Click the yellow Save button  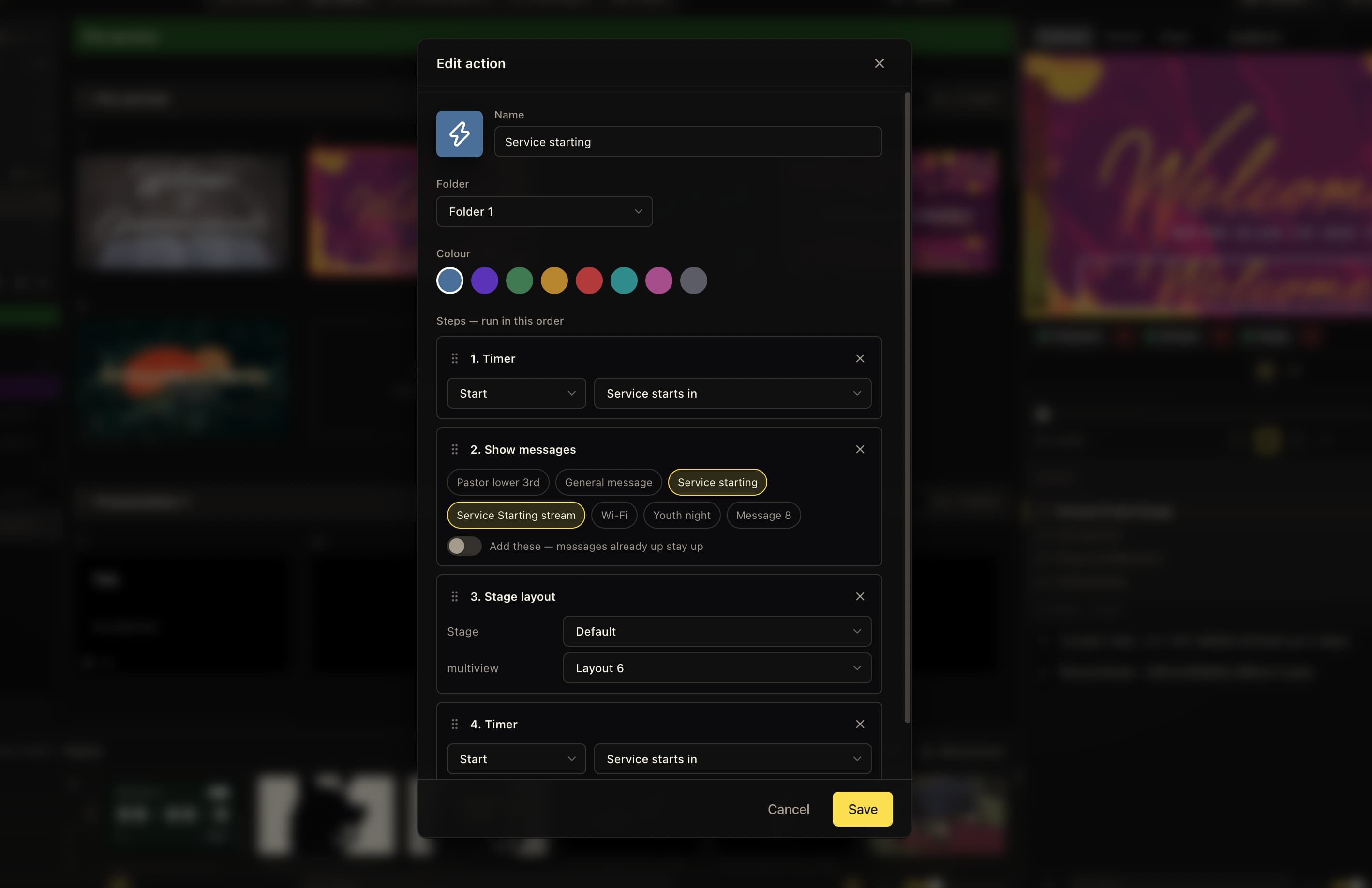(863, 809)
